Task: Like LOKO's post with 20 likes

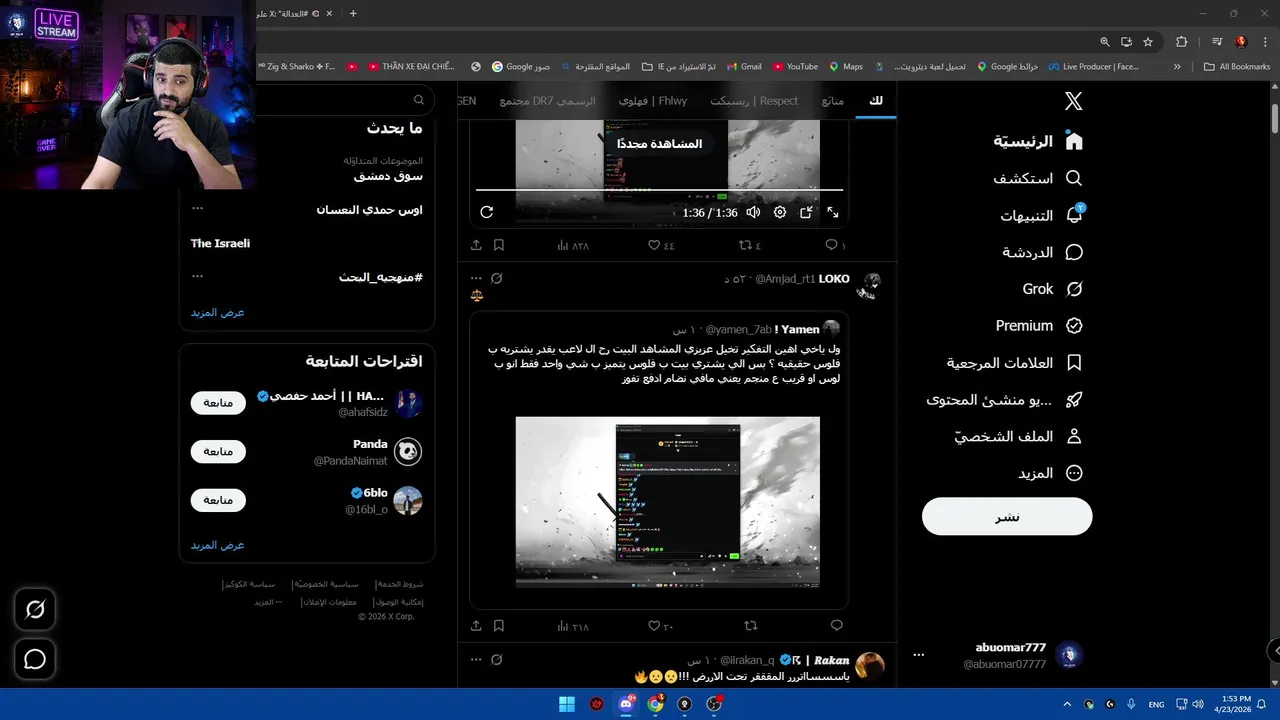Action: [661, 626]
